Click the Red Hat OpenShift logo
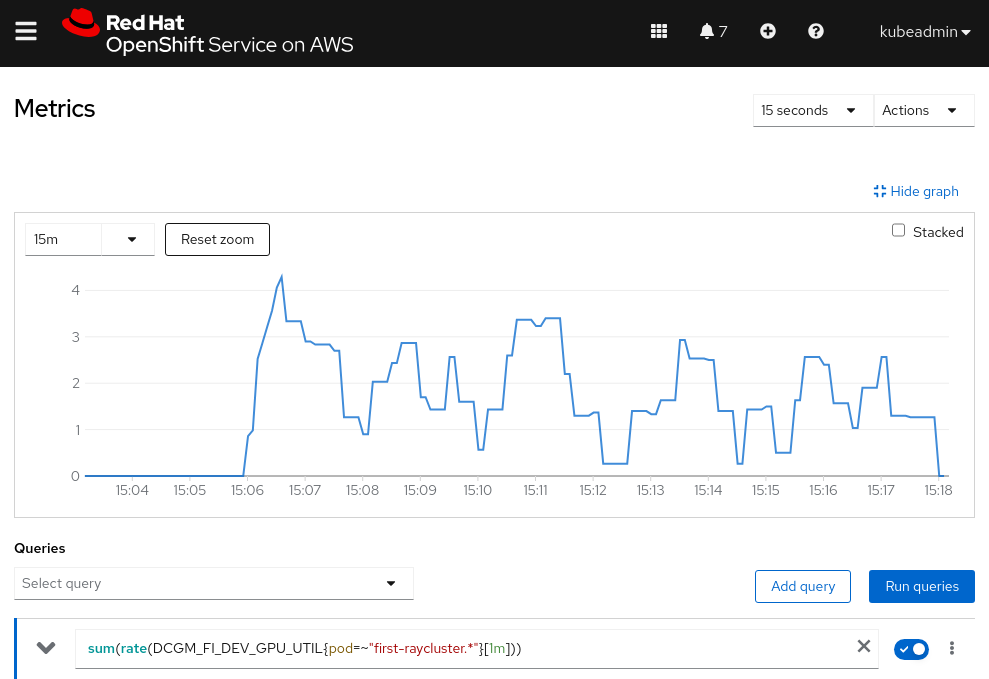The height and width of the screenshot is (679, 989). click(x=208, y=33)
